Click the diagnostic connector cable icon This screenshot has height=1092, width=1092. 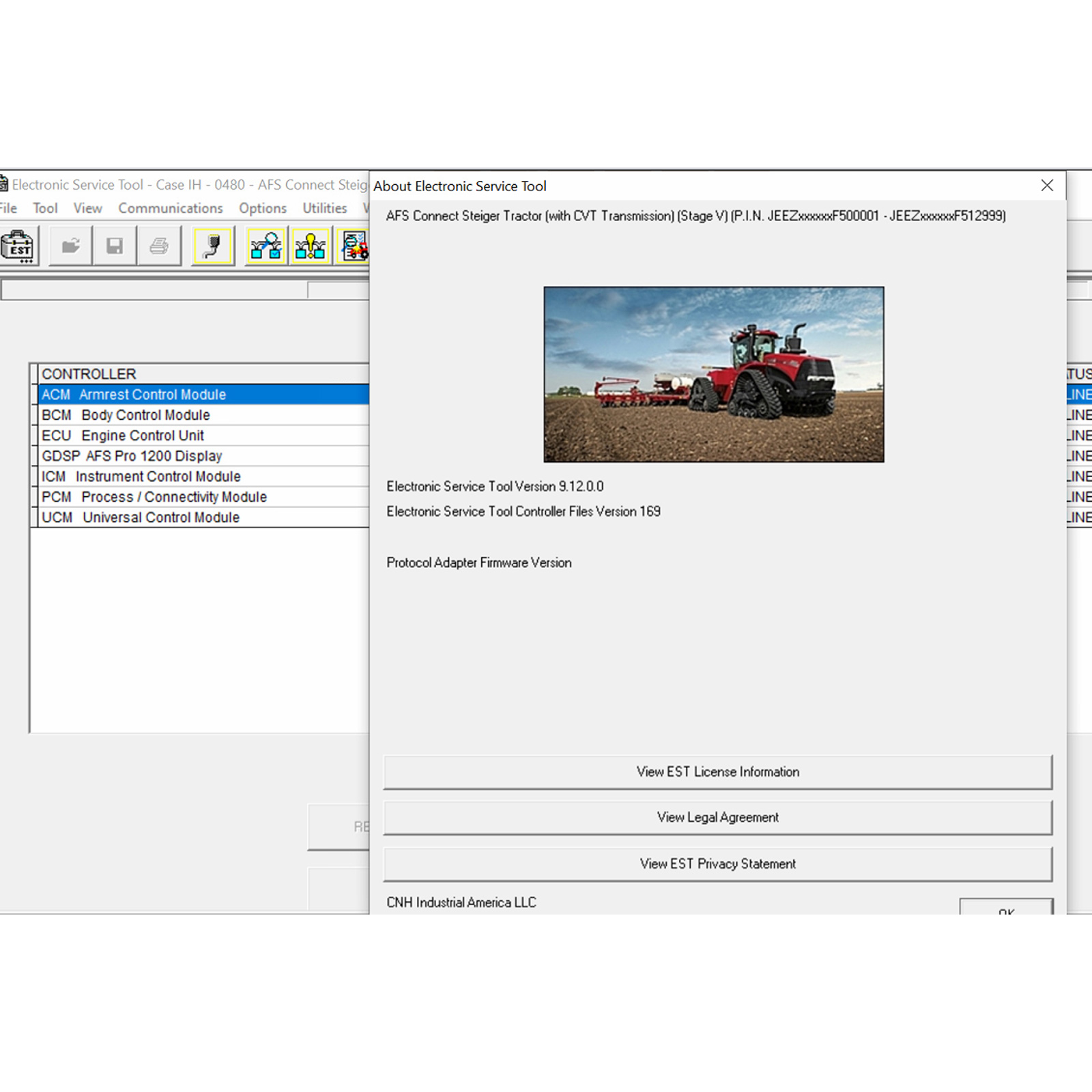(213, 246)
